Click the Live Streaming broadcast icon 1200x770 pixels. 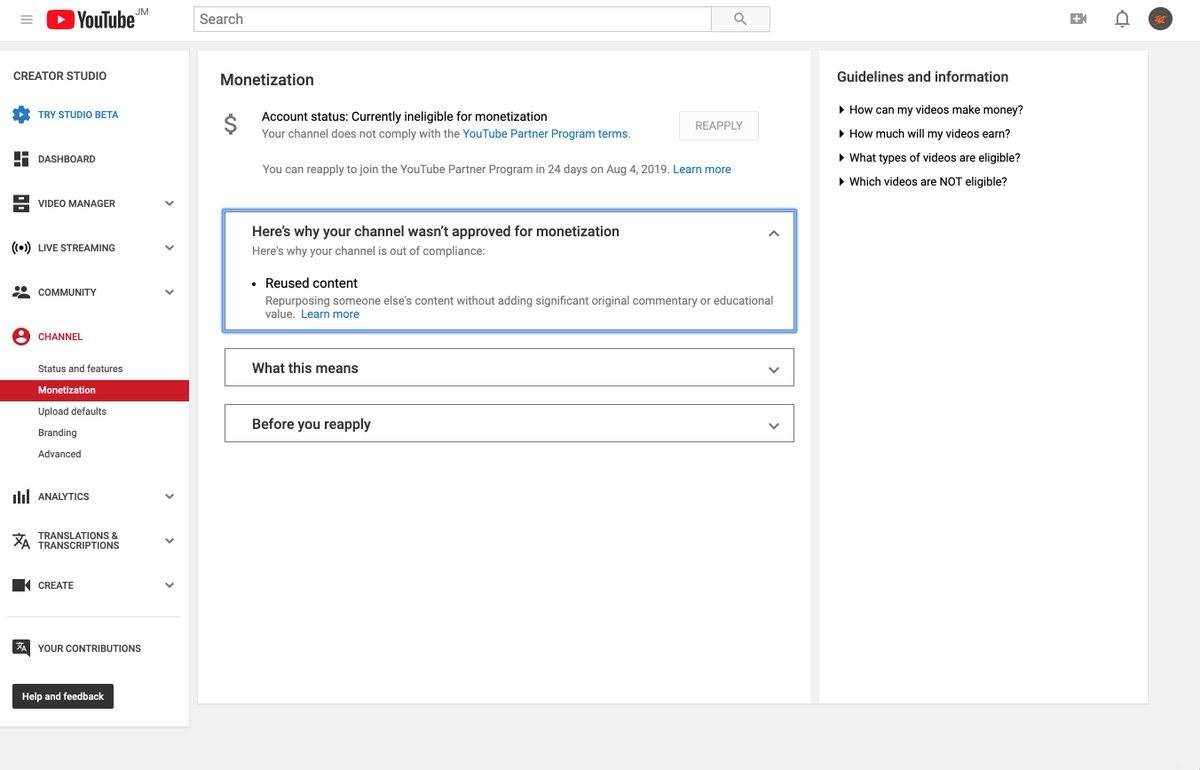tap(21, 248)
